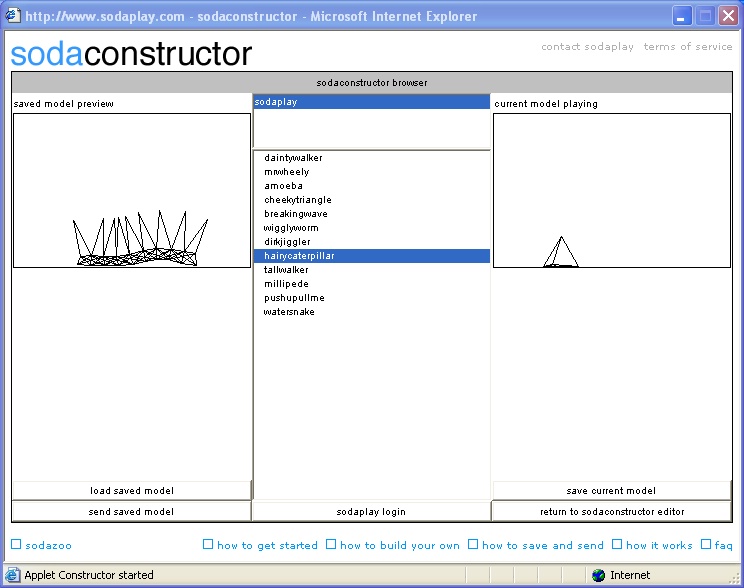Click the load saved model button
Viewport: 744px width, 588px height.
click(x=132, y=491)
